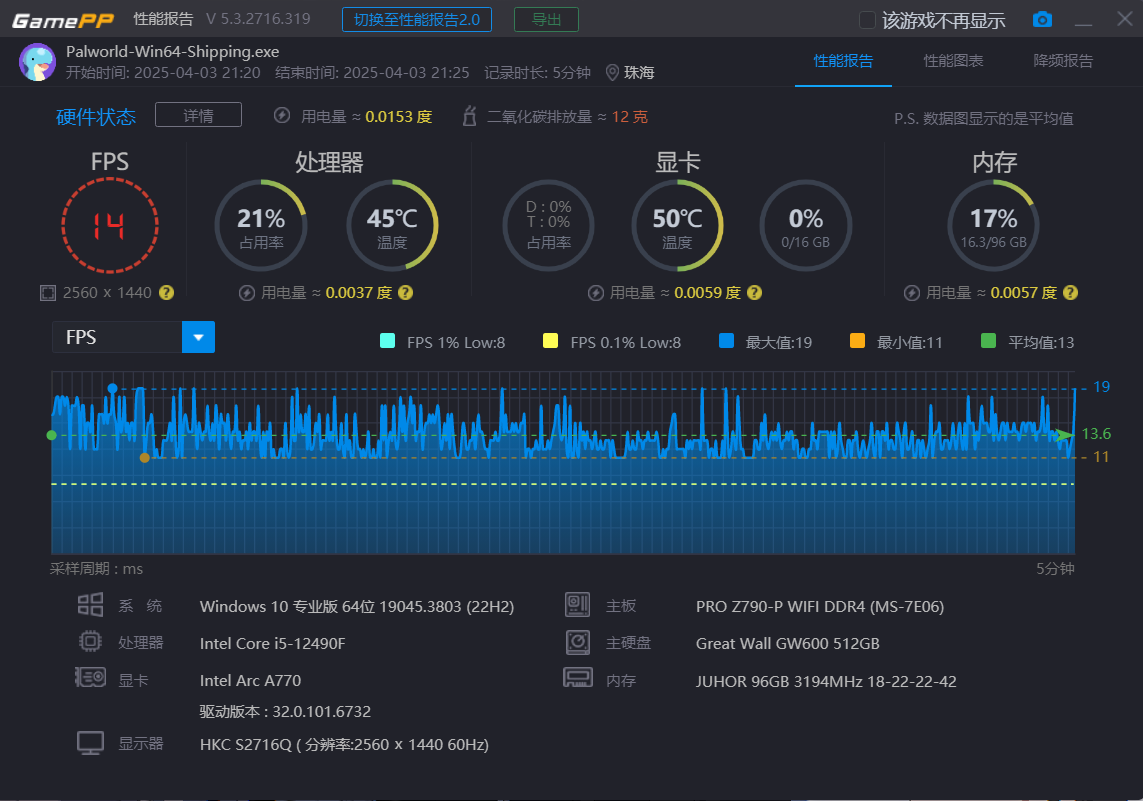Click the CO2 emission bottle icon
The width and height of the screenshot is (1143, 801).
(470, 116)
